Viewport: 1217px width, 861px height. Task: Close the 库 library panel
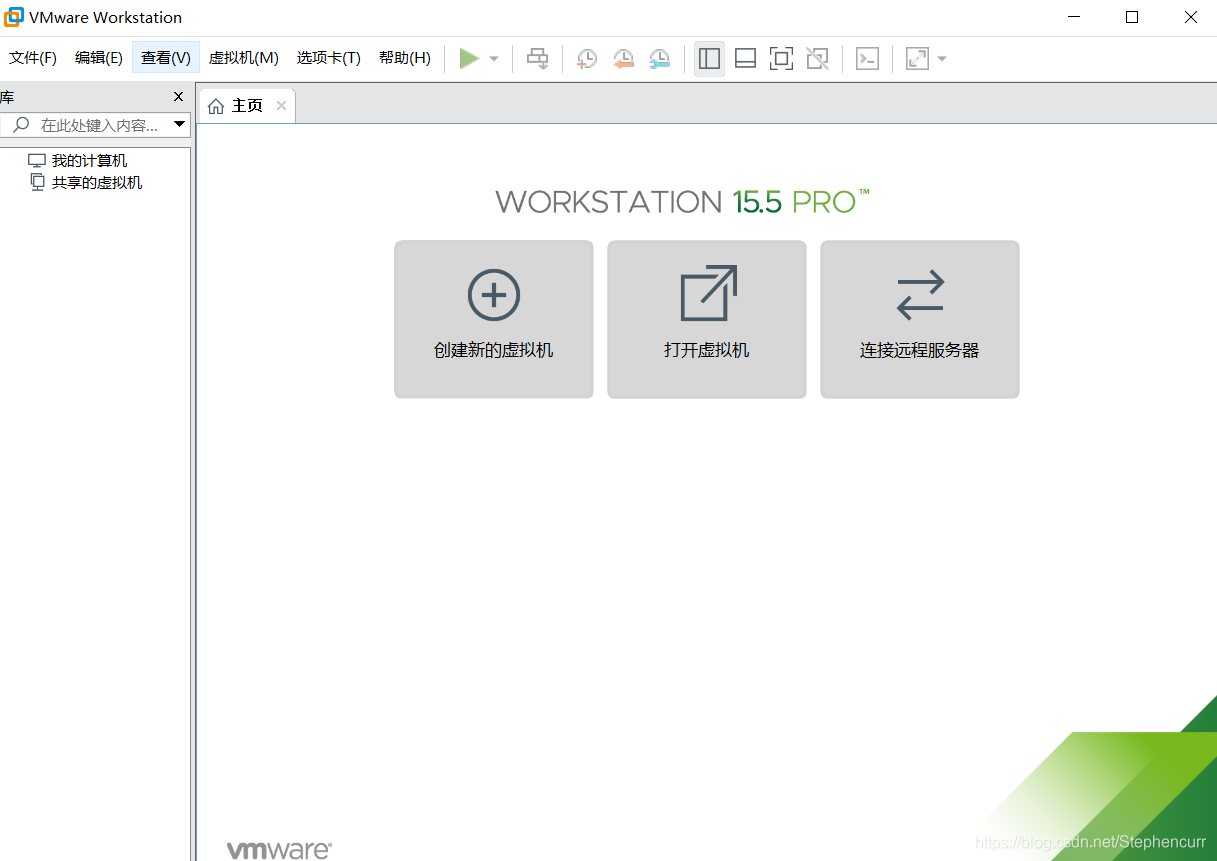click(x=178, y=97)
